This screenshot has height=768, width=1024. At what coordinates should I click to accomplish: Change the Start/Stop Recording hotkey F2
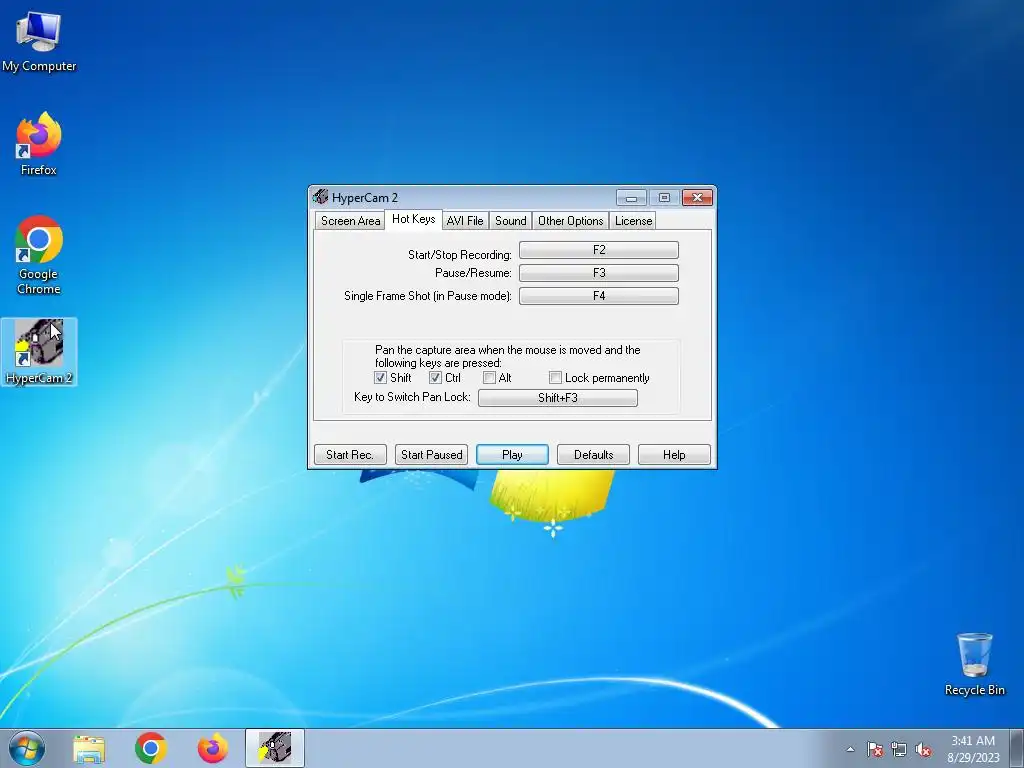click(x=599, y=250)
